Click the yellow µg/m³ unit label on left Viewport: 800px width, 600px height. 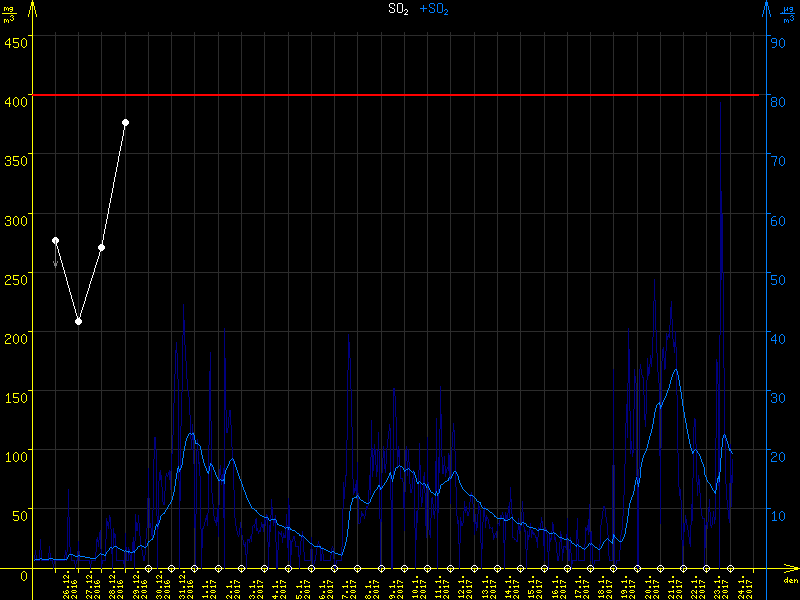pyautogui.click(x=8, y=14)
